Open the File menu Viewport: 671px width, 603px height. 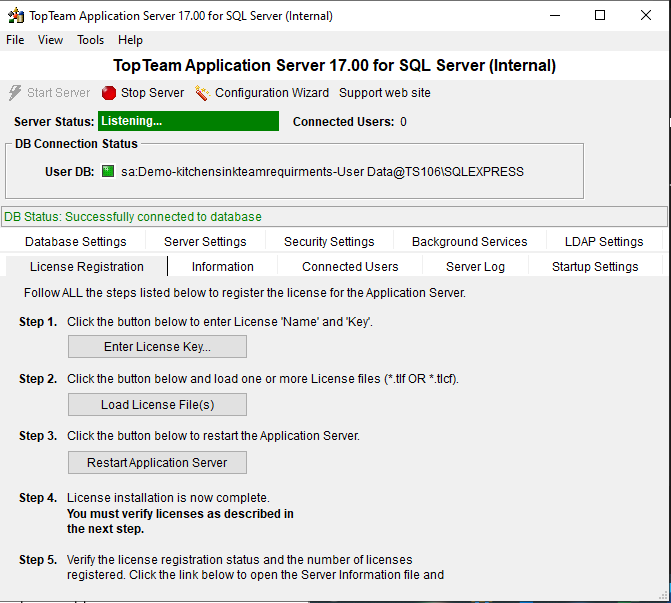(x=15, y=40)
